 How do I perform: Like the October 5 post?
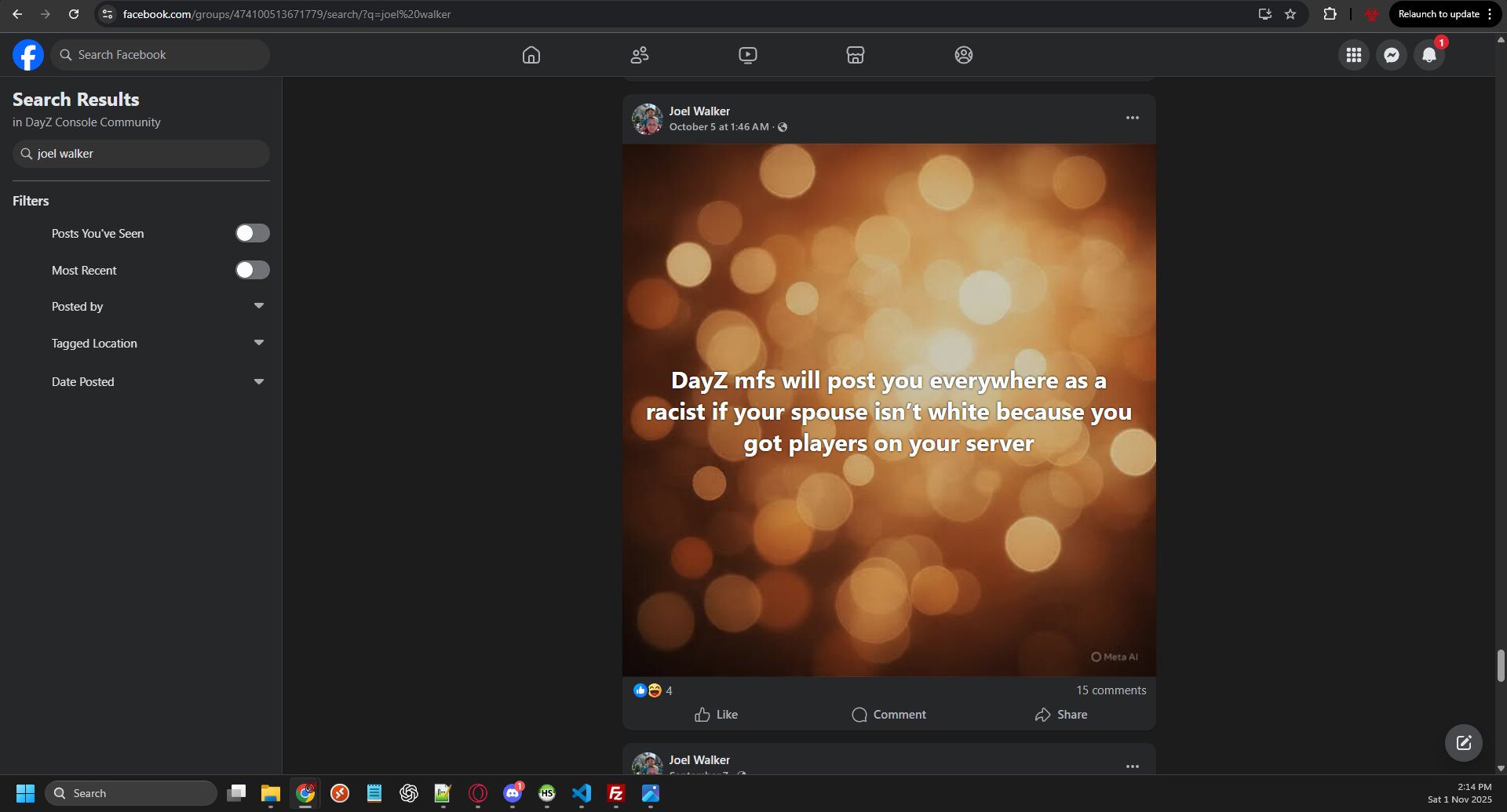click(716, 715)
